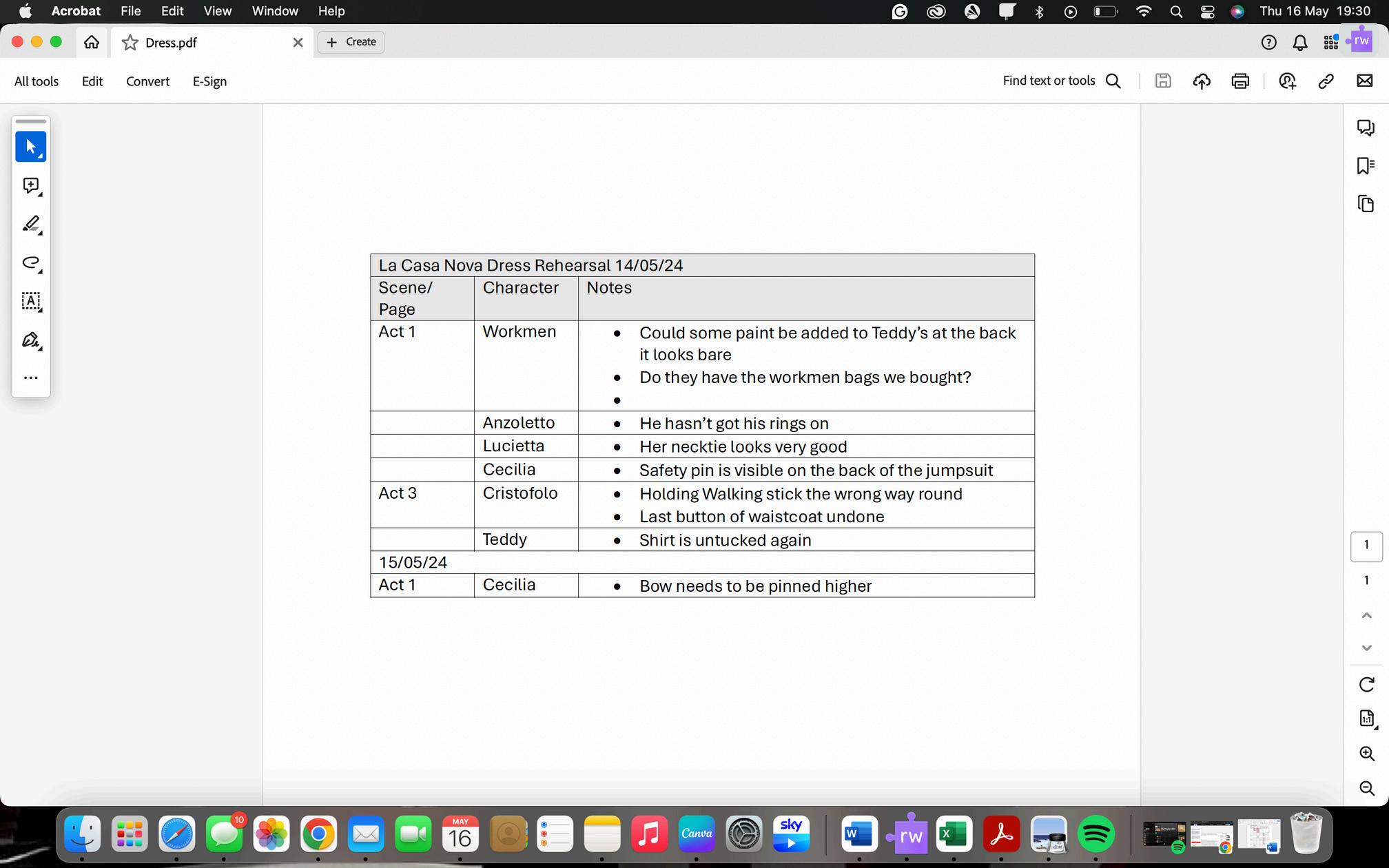Choose the freehand draw loop tool
1389x868 pixels.
[30, 262]
